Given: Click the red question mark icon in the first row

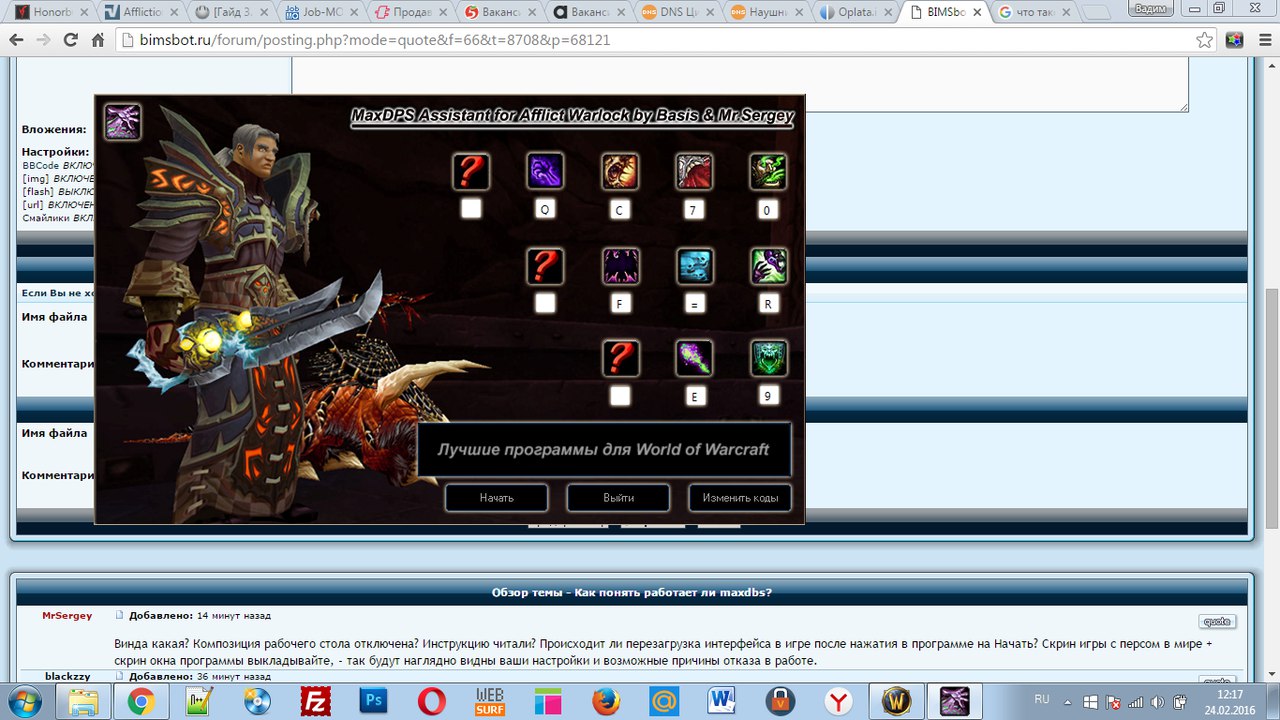Looking at the screenshot, I should click(471, 172).
